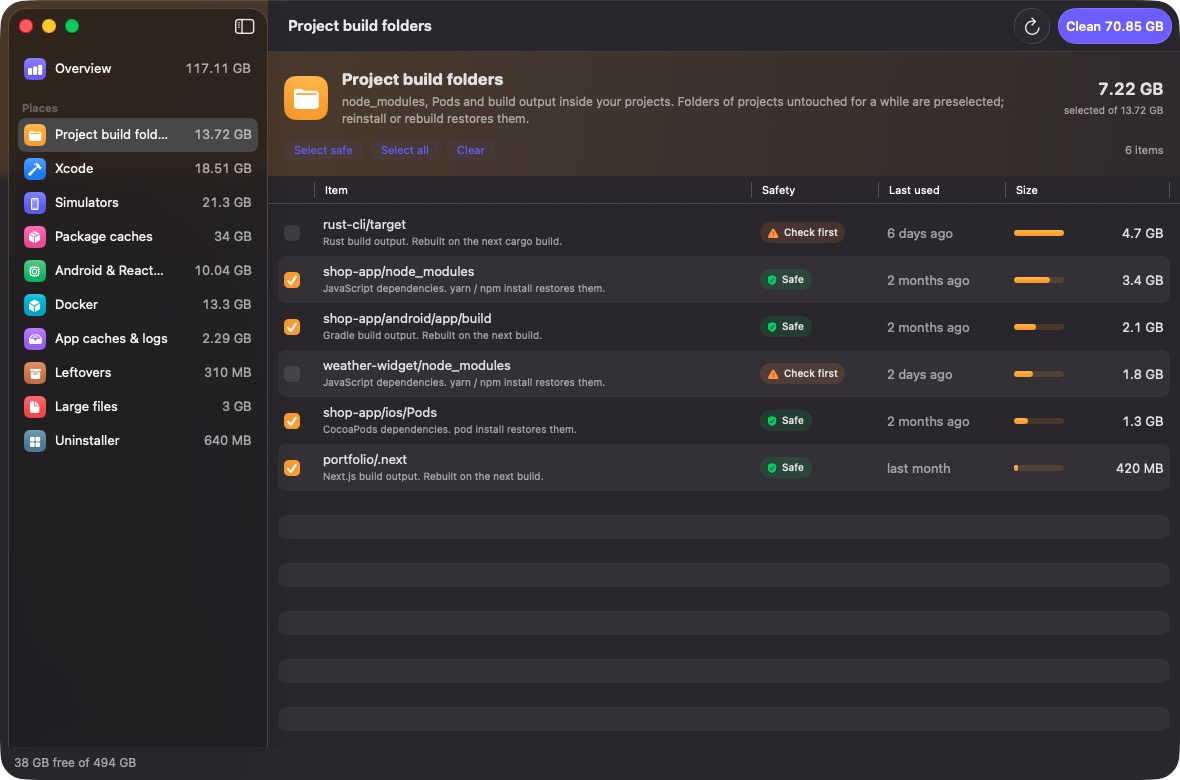This screenshot has height=780, width=1180.
Task: Click the Docker cube icon
Action: [35, 305]
